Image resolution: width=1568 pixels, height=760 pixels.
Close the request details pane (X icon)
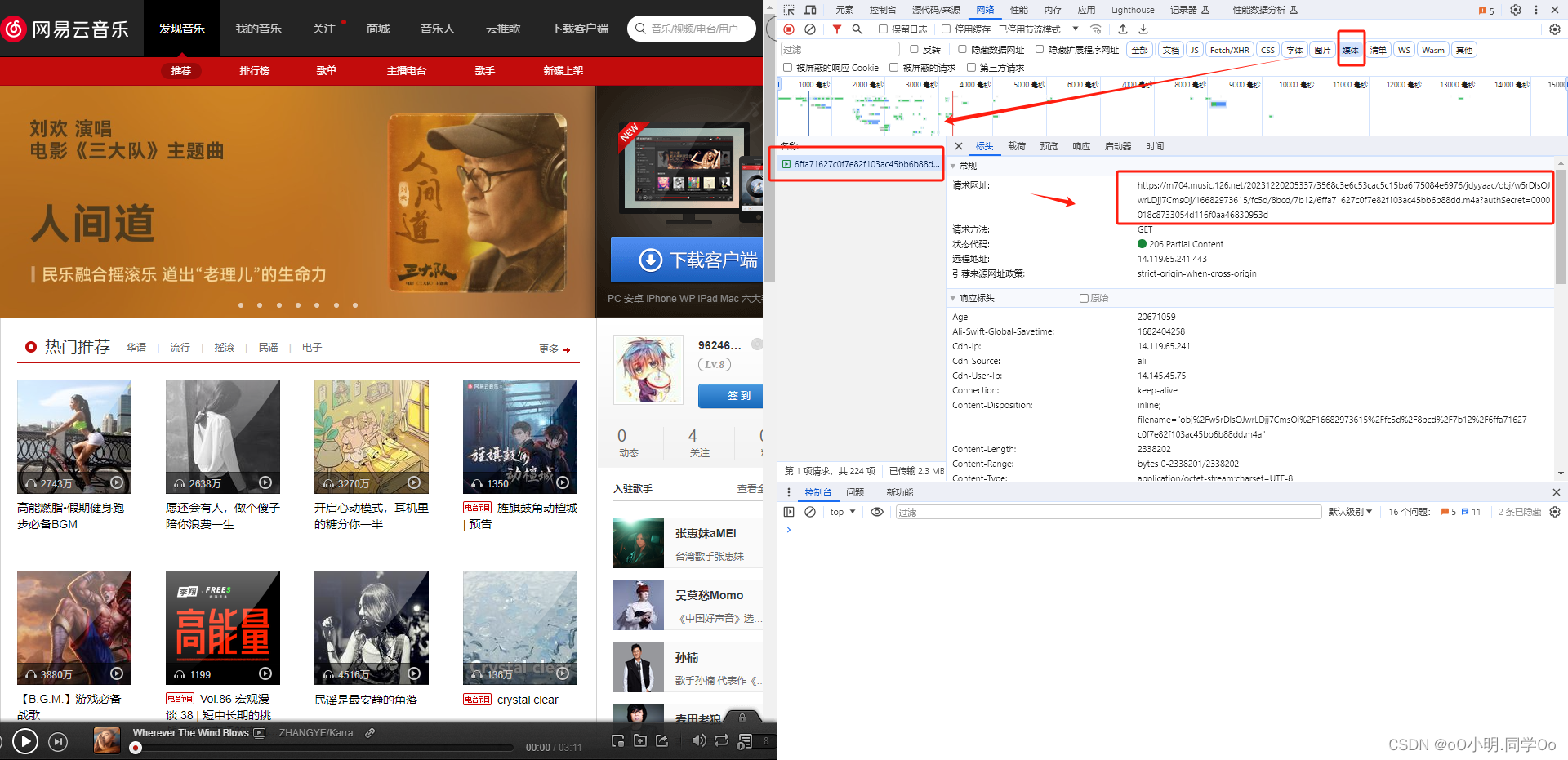point(959,146)
